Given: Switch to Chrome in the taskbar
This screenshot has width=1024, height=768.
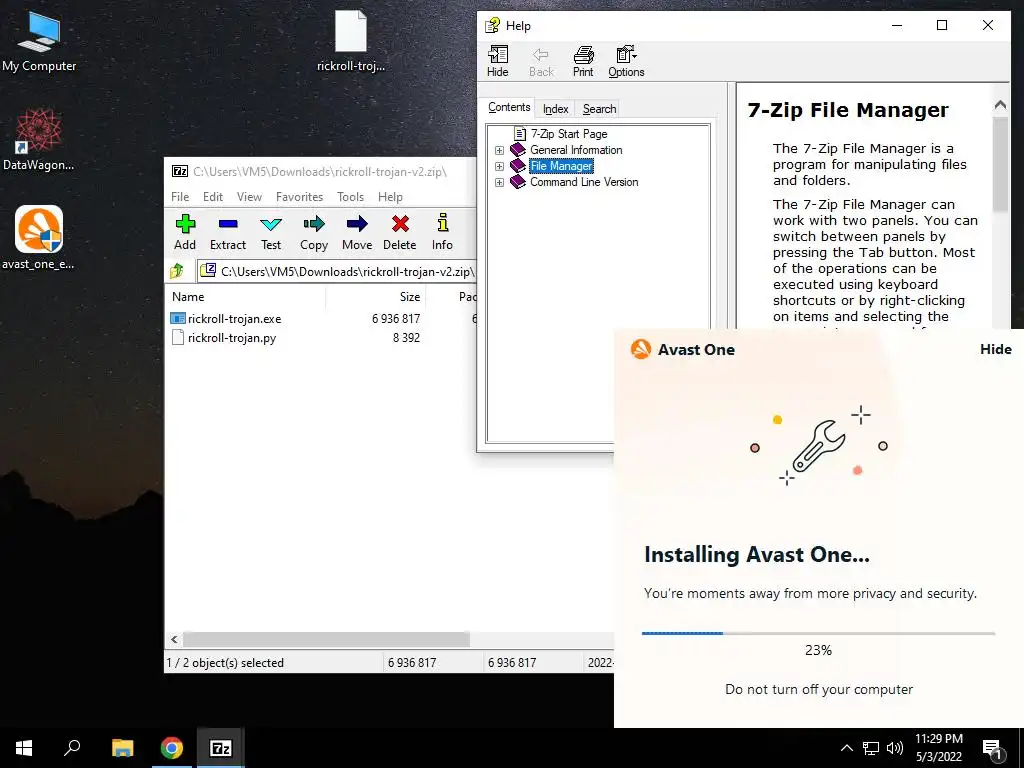Looking at the screenshot, I should pos(172,748).
